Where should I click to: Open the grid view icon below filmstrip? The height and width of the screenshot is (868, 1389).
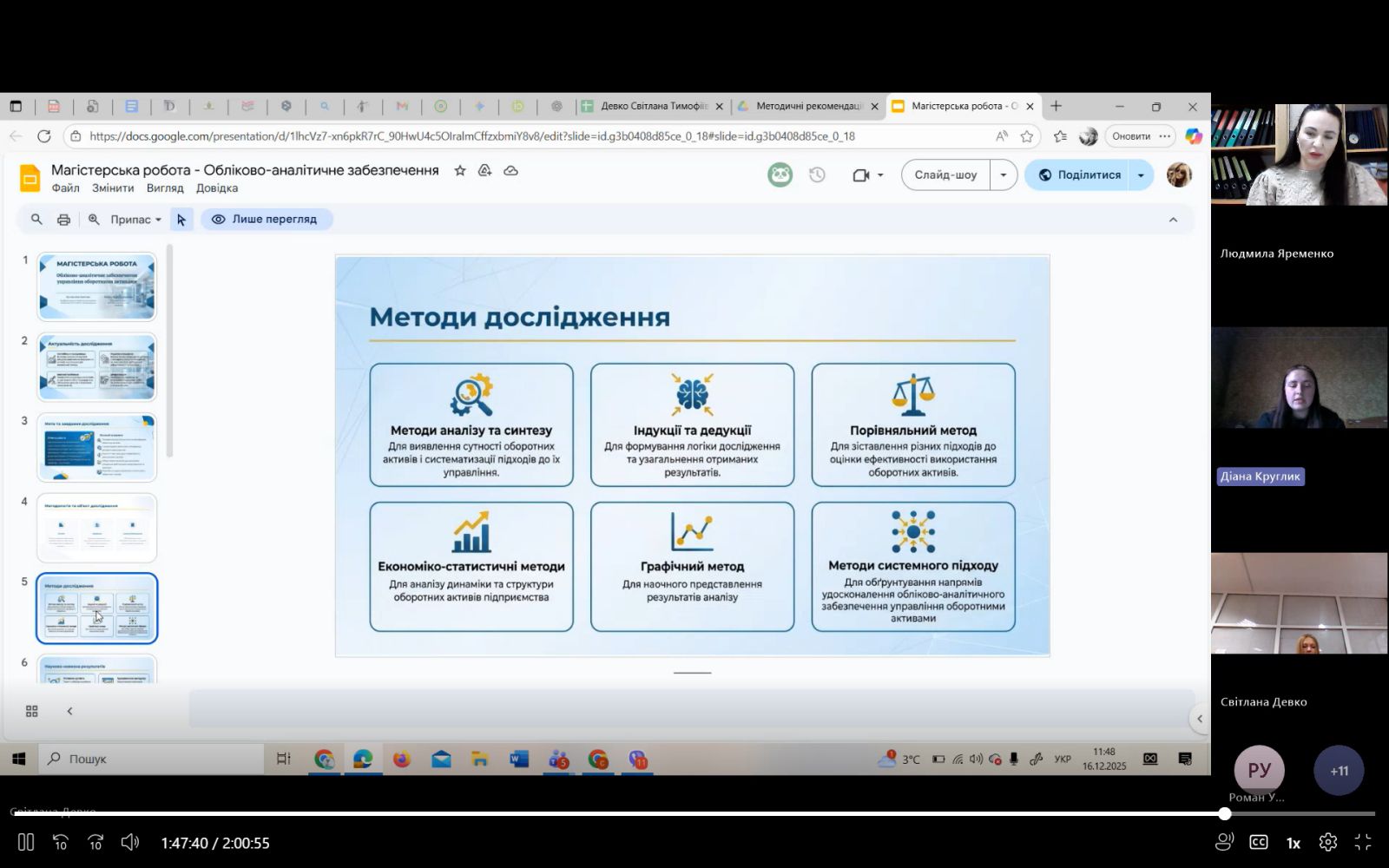pos(32,712)
